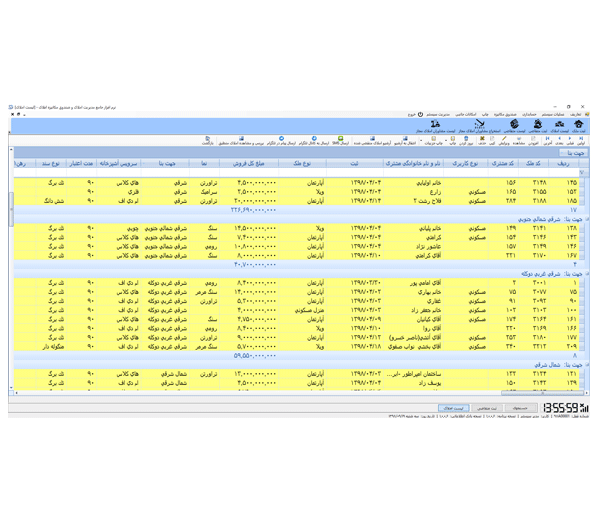
Task: Click the print (چاپ) toolbar icon
Action: (x=453, y=139)
